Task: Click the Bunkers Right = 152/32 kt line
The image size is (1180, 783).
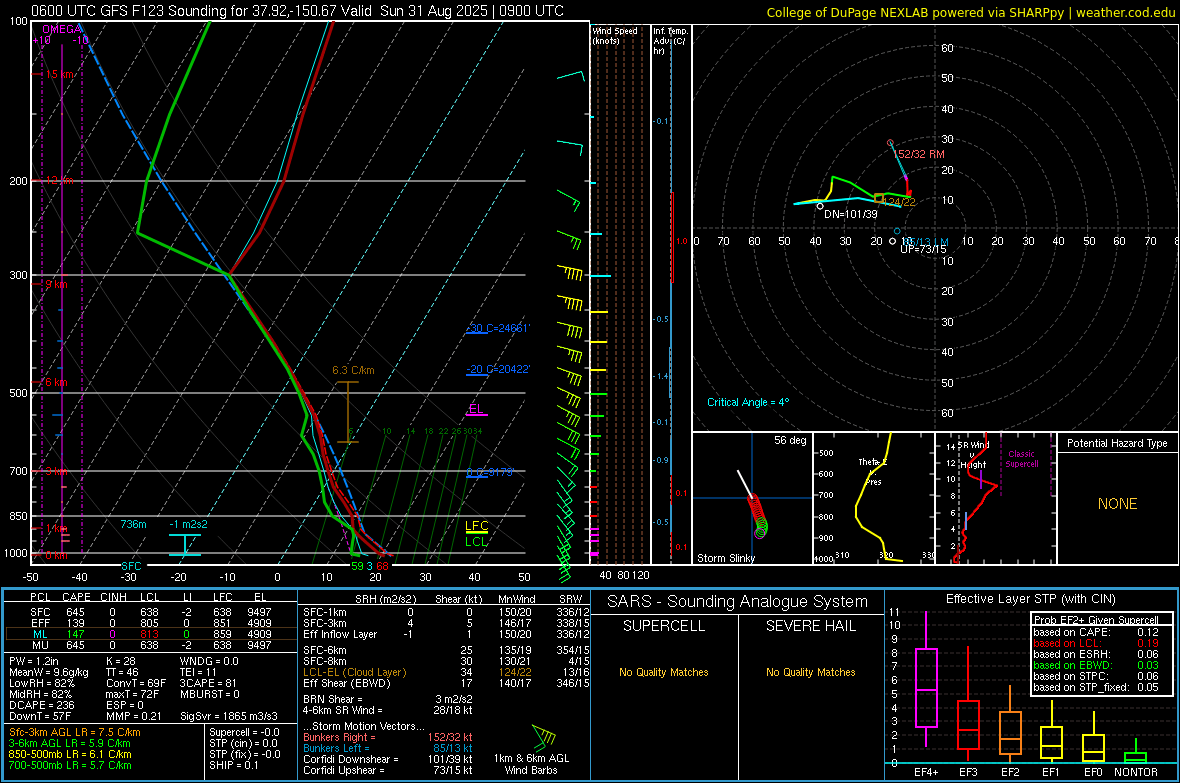Action: point(388,737)
